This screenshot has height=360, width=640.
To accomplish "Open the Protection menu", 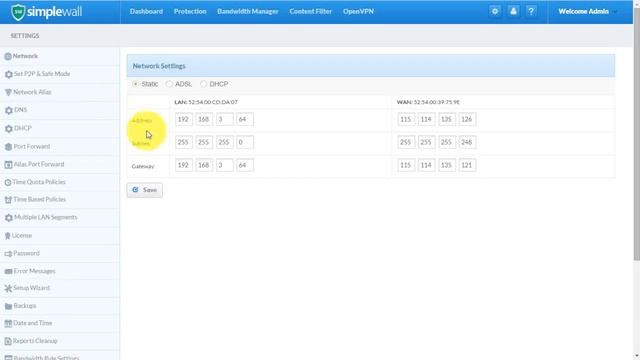I will point(190,11).
